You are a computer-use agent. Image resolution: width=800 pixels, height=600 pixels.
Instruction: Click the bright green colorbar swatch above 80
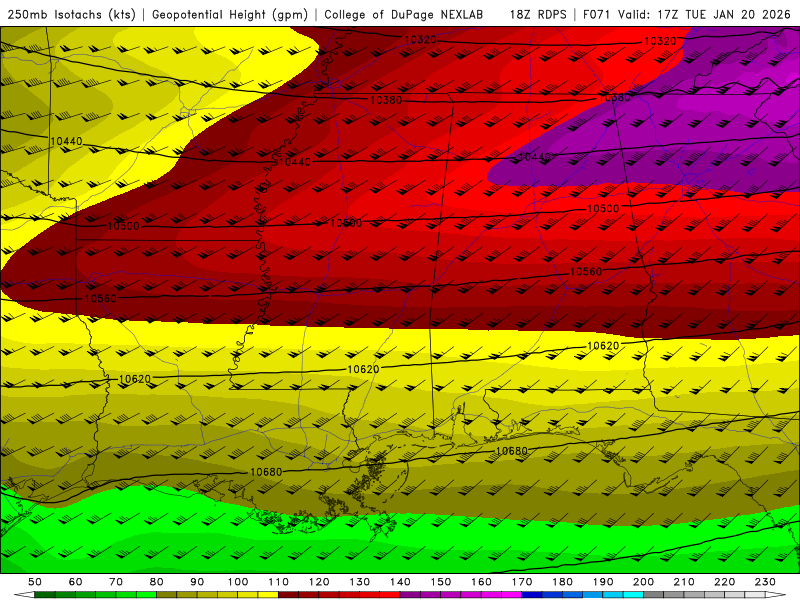click(x=146, y=595)
